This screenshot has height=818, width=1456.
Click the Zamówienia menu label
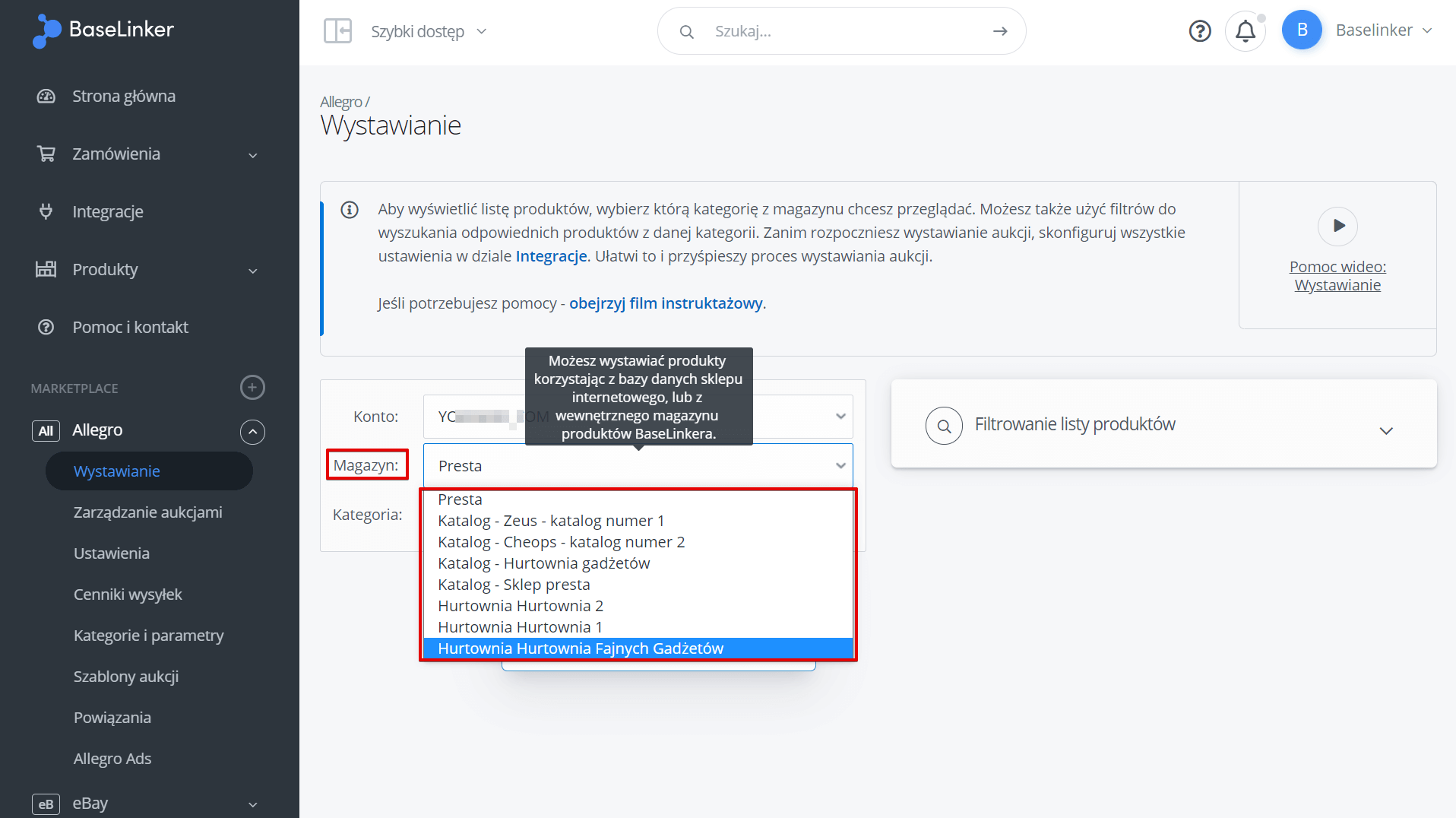pyautogui.click(x=116, y=154)
